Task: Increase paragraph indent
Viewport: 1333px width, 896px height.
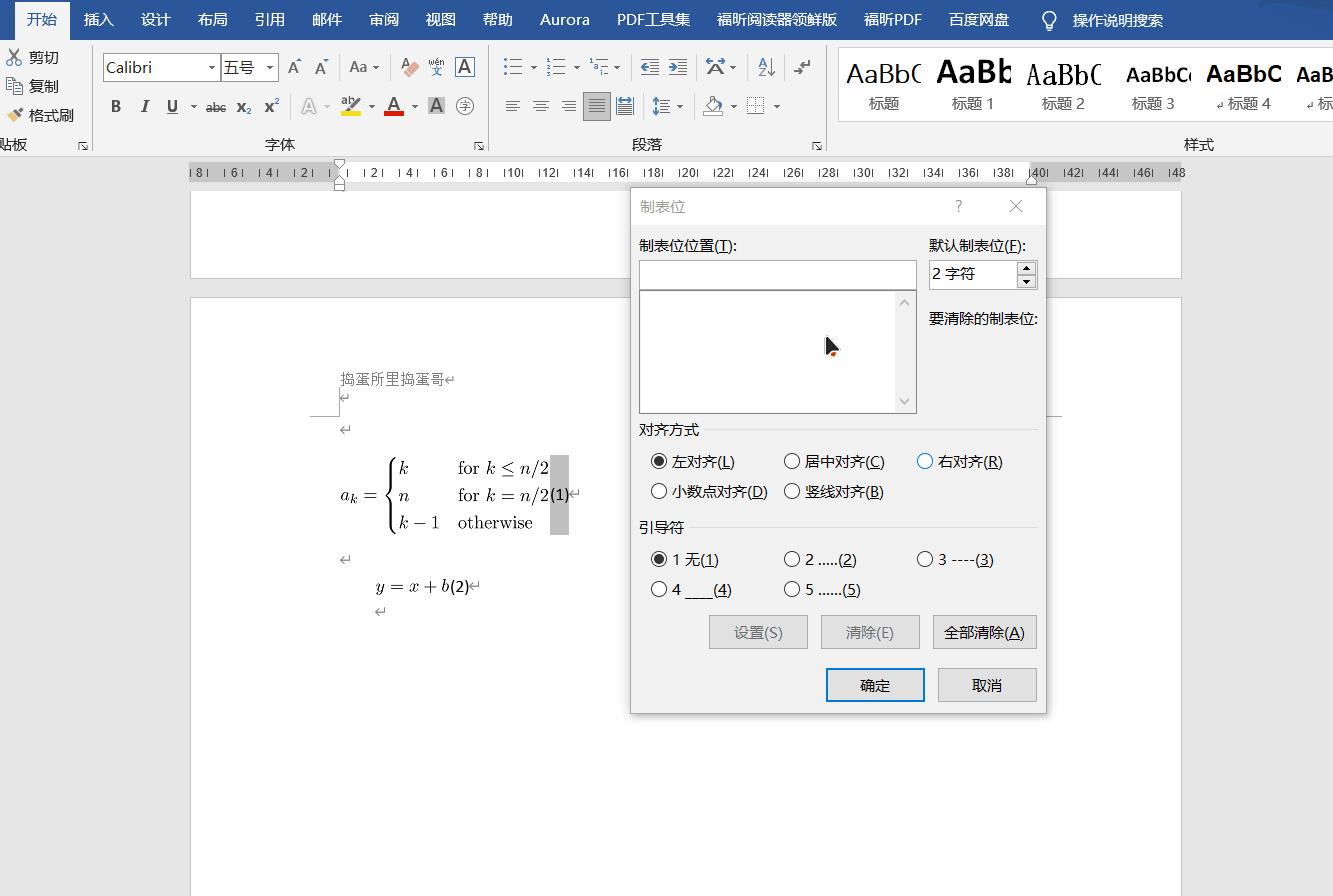Action: click(678, 67)
